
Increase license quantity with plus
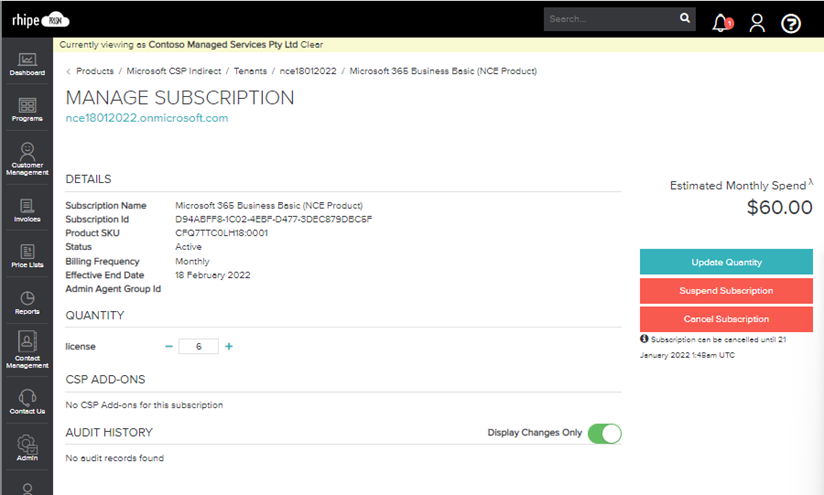click(x=229, y=346)
